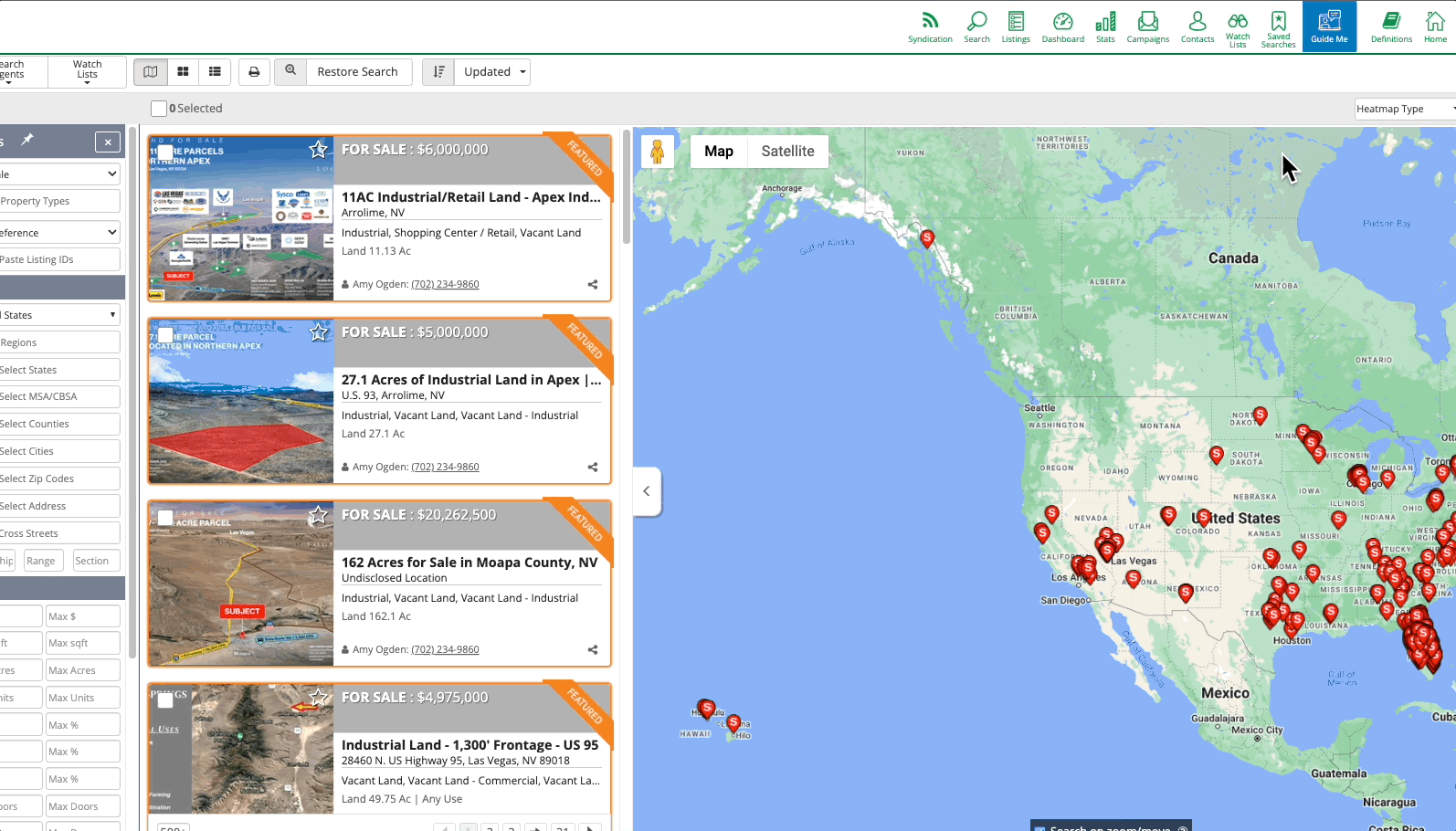Open Definitions book icon
Screen dimensions: 1456x831
(1391, 26)
